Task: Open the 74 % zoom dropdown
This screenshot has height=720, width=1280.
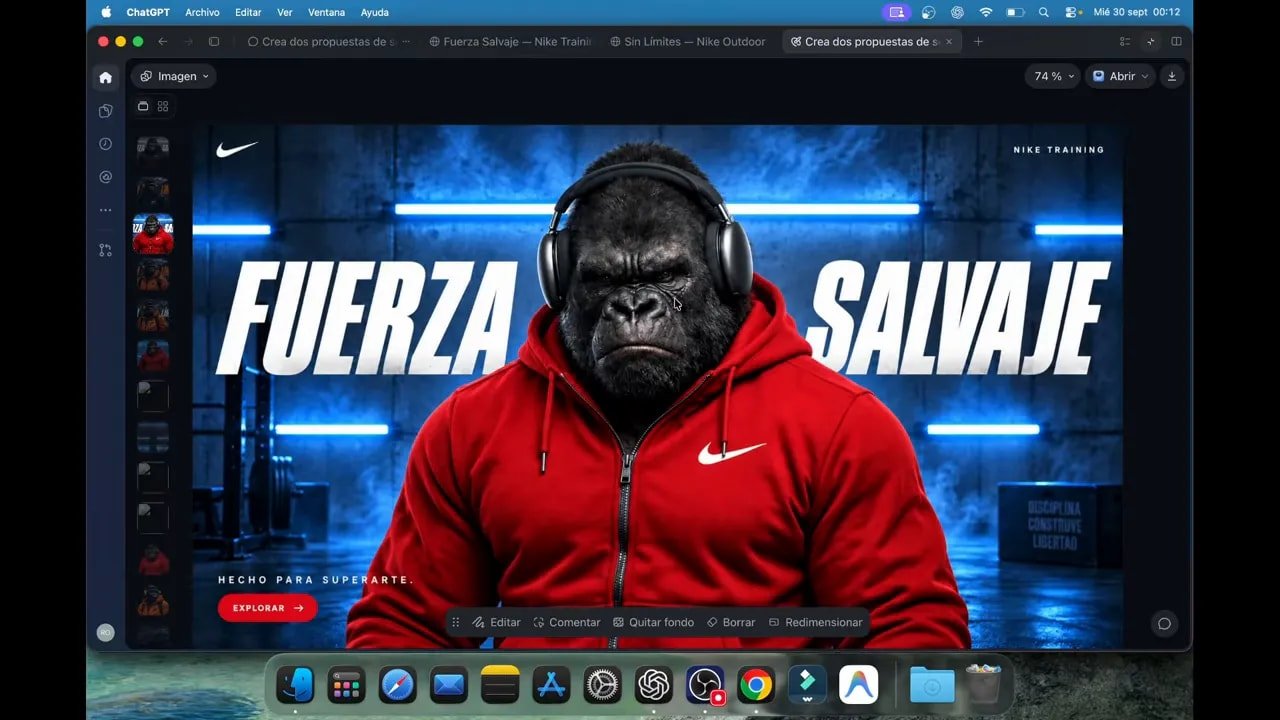Action: 1054,76
